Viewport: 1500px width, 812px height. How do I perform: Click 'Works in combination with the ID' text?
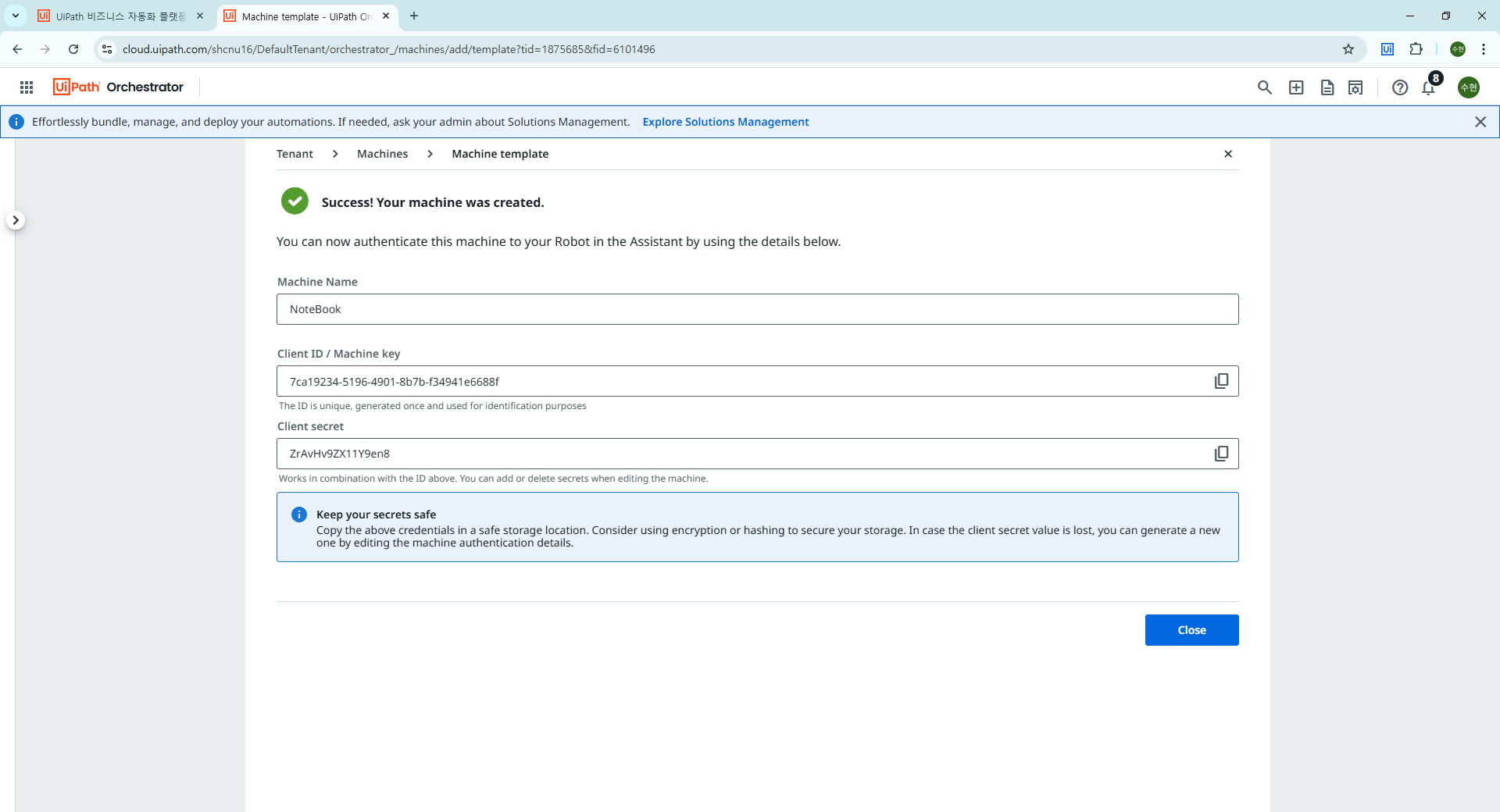coord(493,479)
